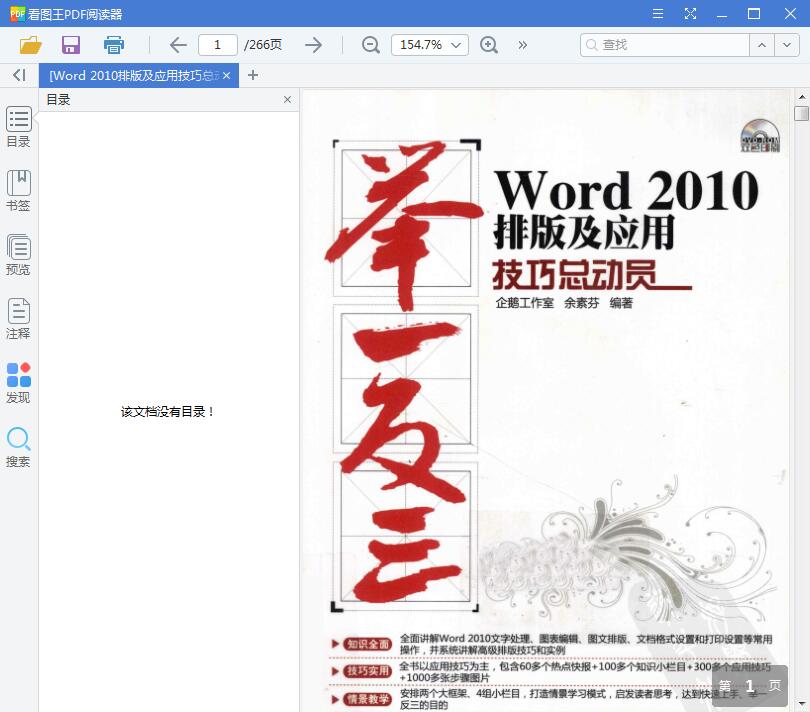Show more toolbar options with the double chevron
810x712 pixels.
(x=523, y=45)
